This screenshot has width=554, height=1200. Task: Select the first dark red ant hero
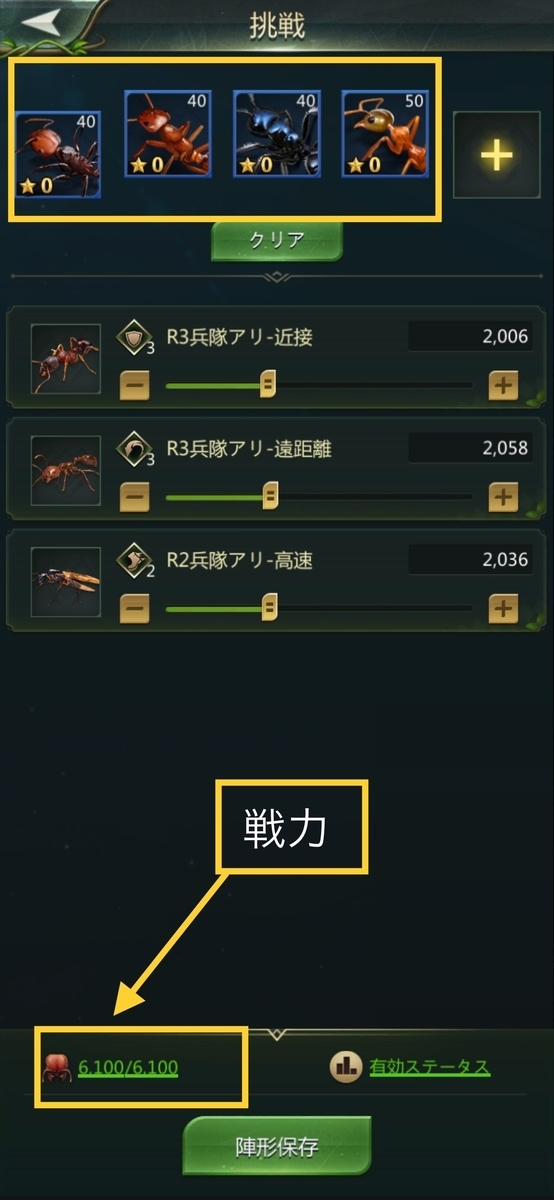(58, 154)
